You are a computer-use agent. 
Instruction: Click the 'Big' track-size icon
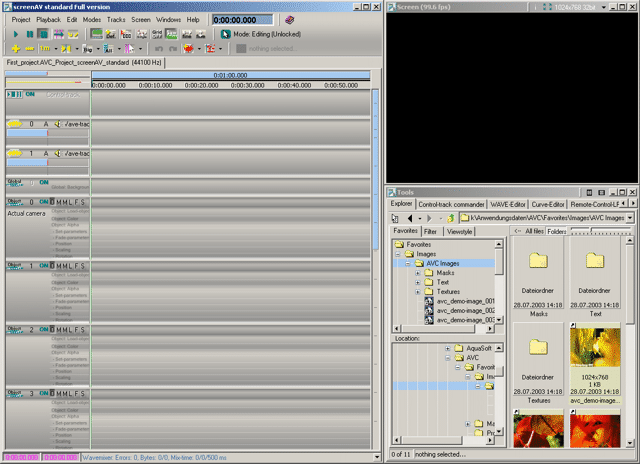point(87,49)
